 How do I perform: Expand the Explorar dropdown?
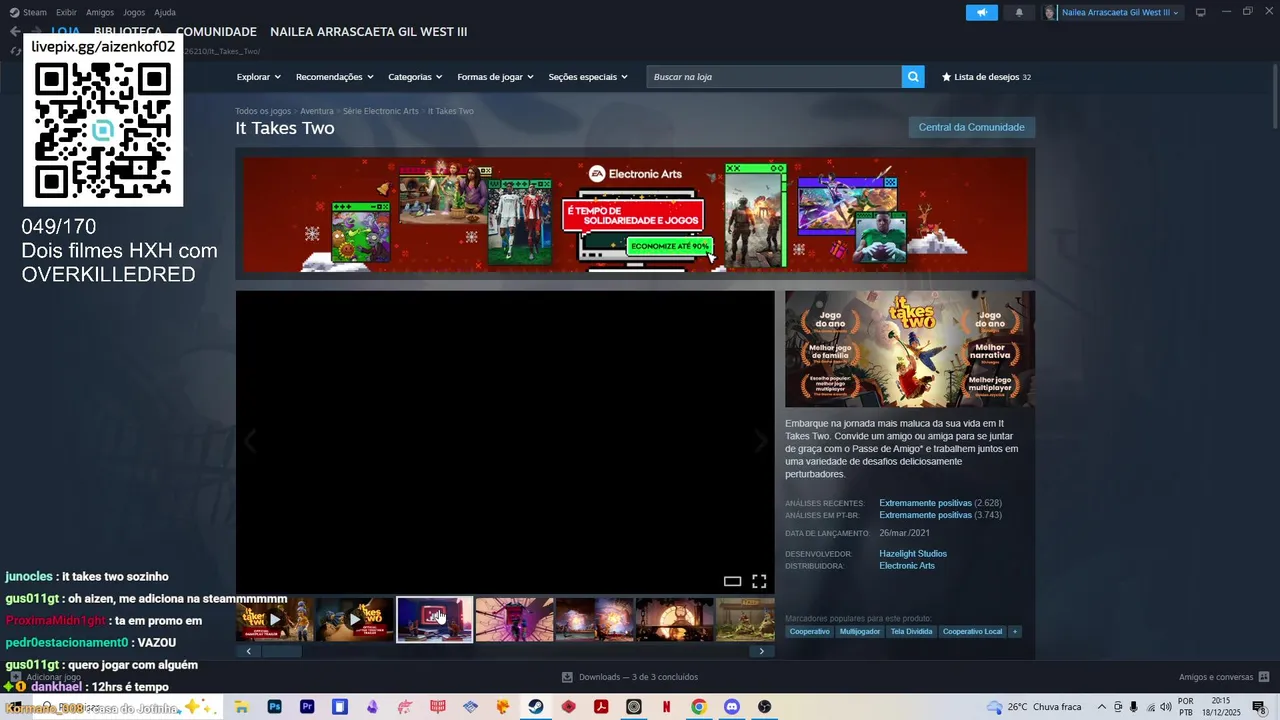pyautogui.click(x=258, y=77)
